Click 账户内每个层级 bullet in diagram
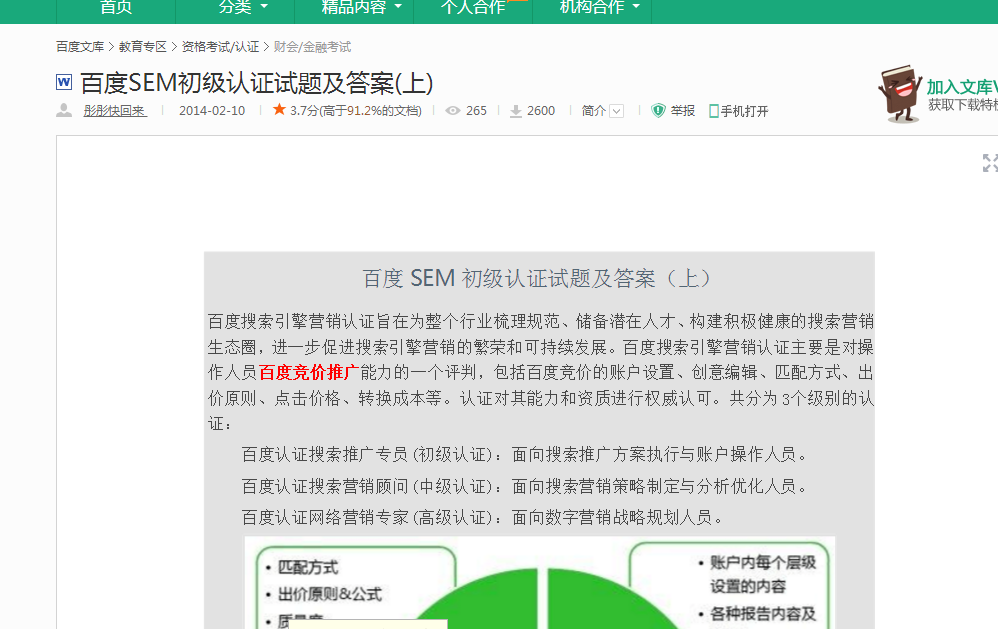 763,562
